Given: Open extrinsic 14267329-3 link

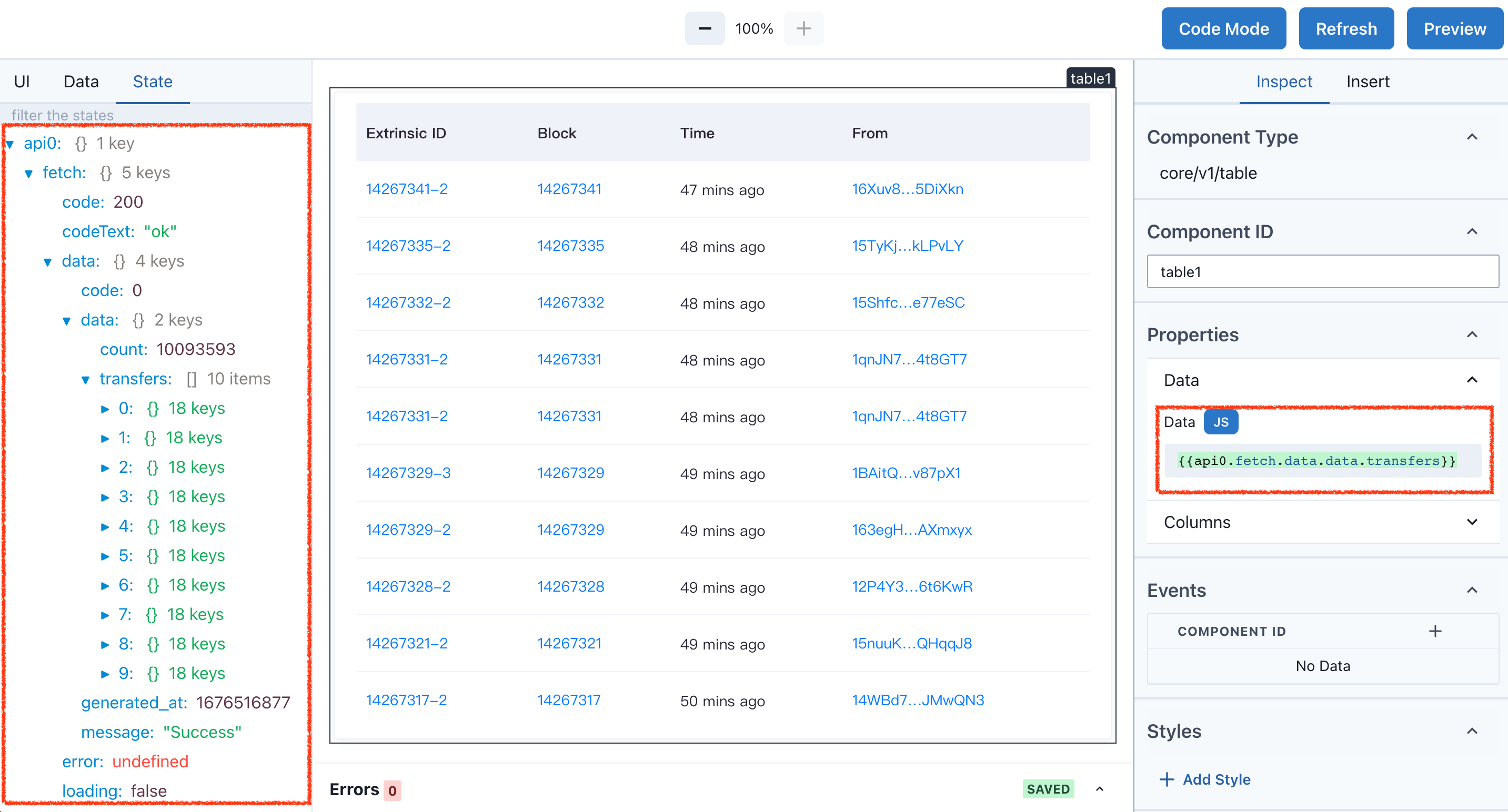Looking at the screenshot, I should (408, 473).
